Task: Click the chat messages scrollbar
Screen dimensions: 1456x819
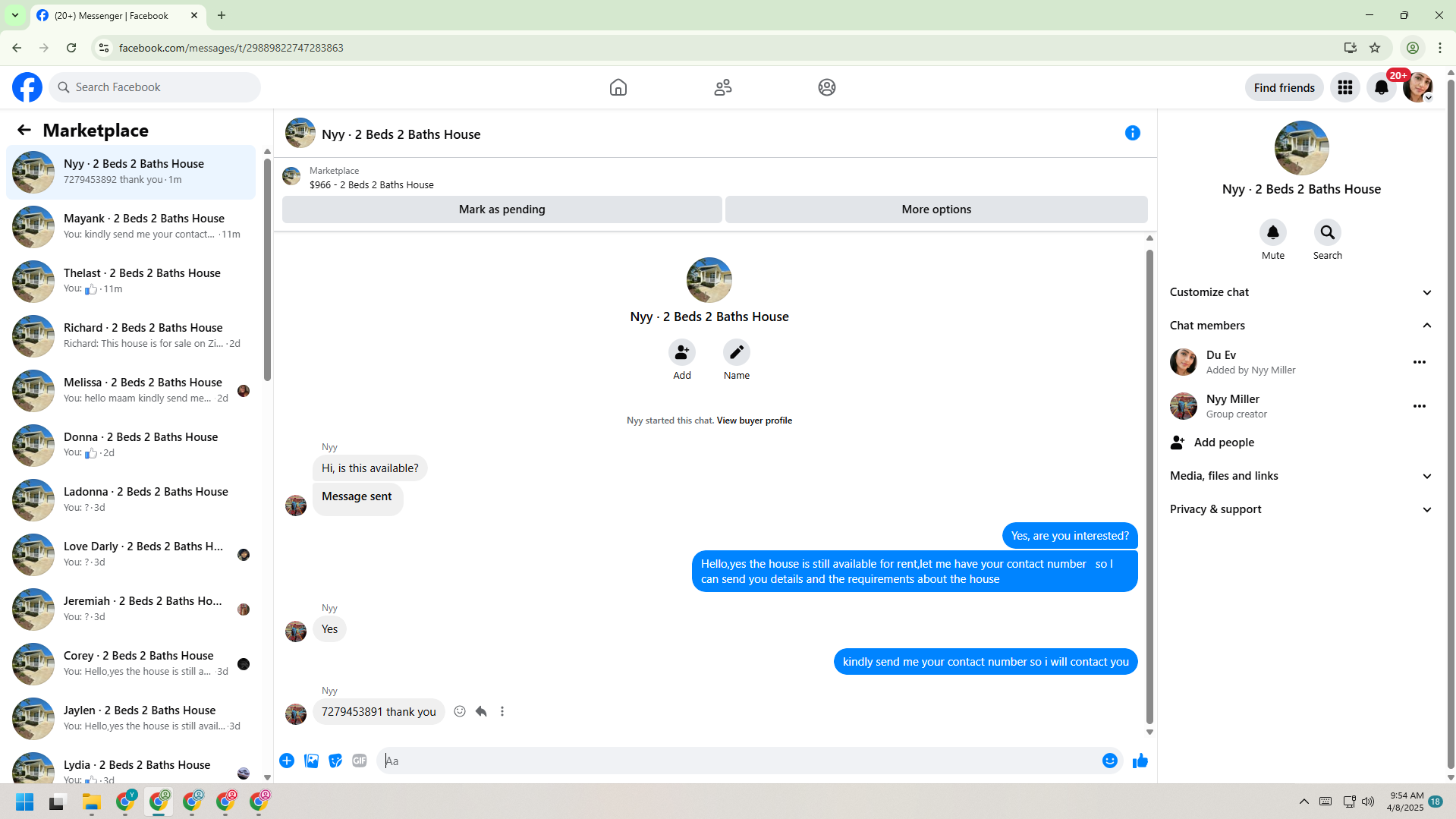Action: click(1149, 486)
